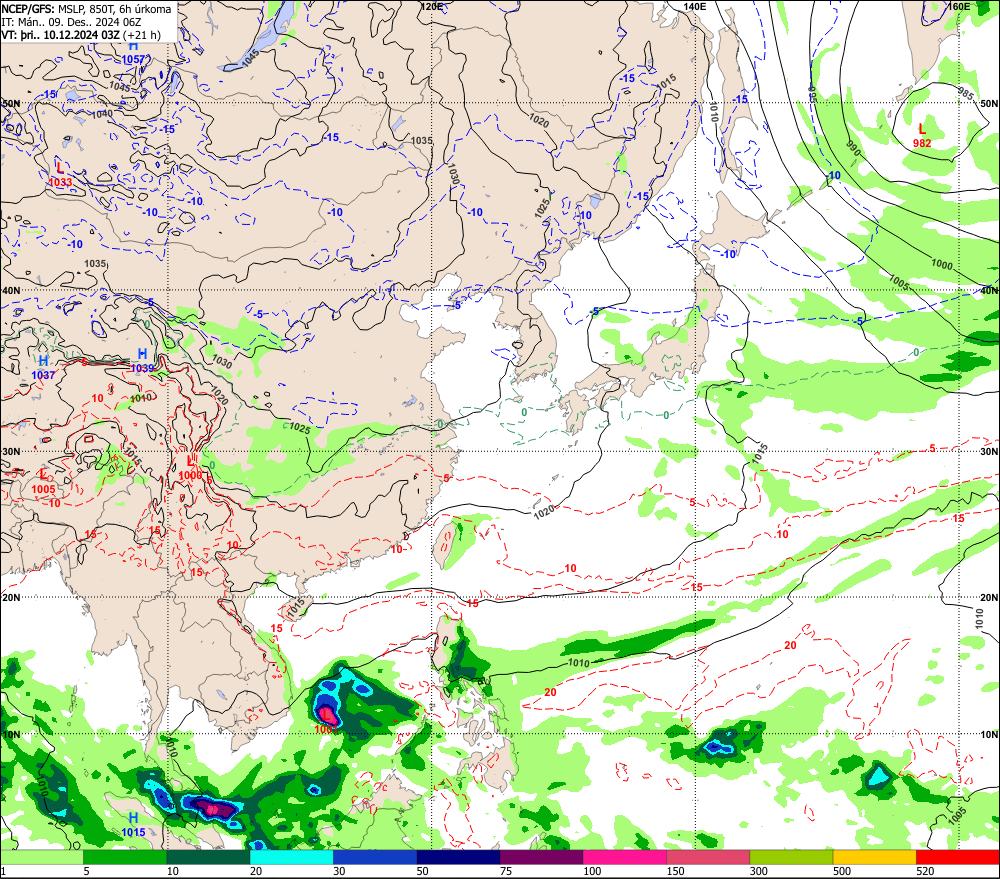Click the 30N label on right edge
The height and width of the screenshot is (879, 1000).
(x=989, y=452)
